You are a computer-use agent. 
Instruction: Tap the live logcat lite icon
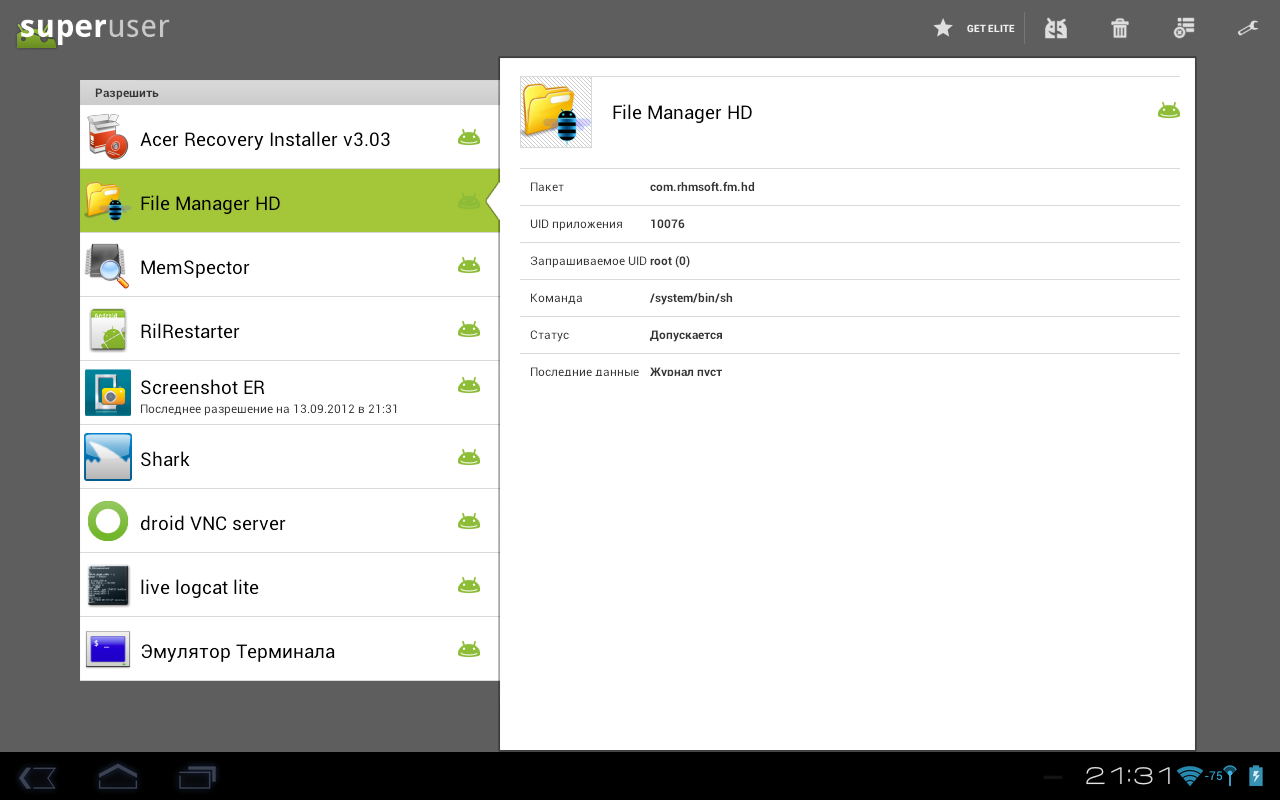point(108,585)
